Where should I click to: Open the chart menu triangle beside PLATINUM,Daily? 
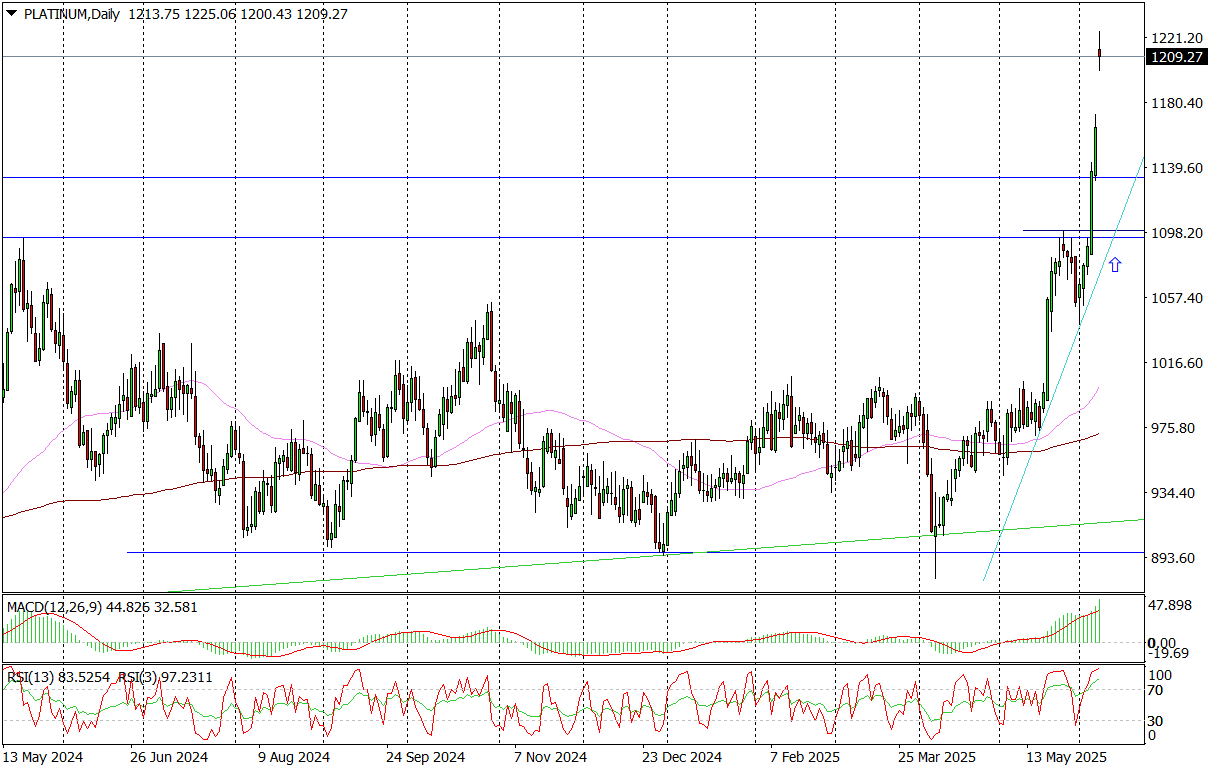[x=12, y=15]
